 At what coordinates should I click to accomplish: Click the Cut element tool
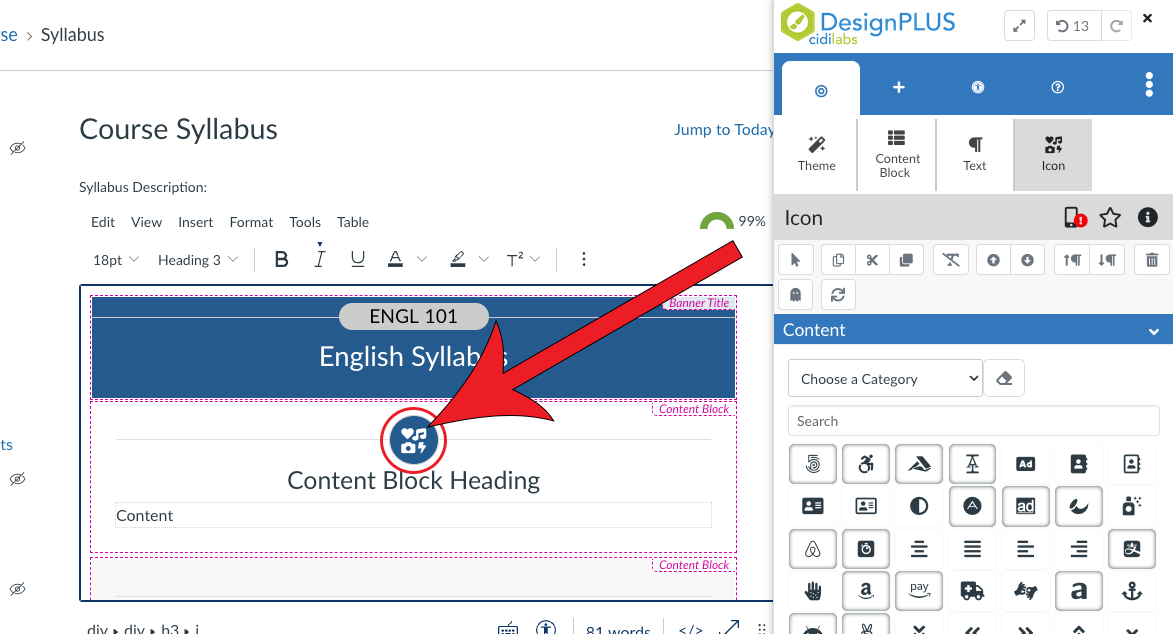click(x=871, y=259)
